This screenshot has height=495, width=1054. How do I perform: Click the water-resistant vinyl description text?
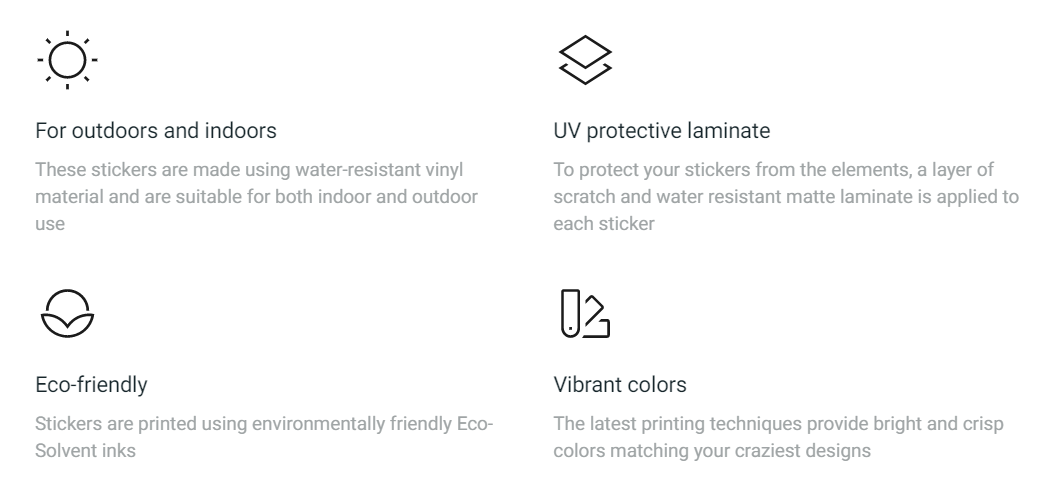pyautogui.click(x=257, y=196)
